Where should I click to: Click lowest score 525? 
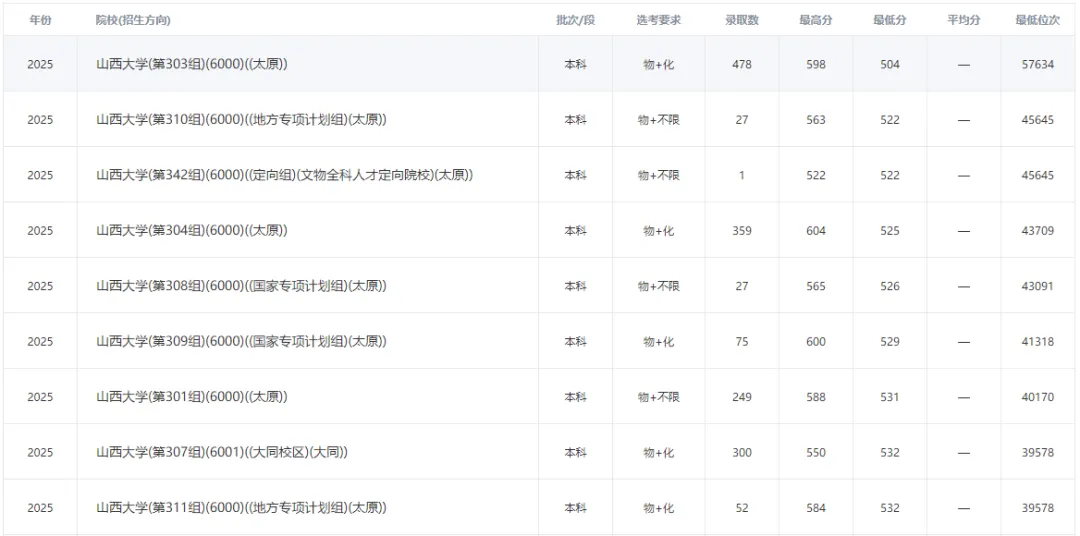tap(890, 231)
